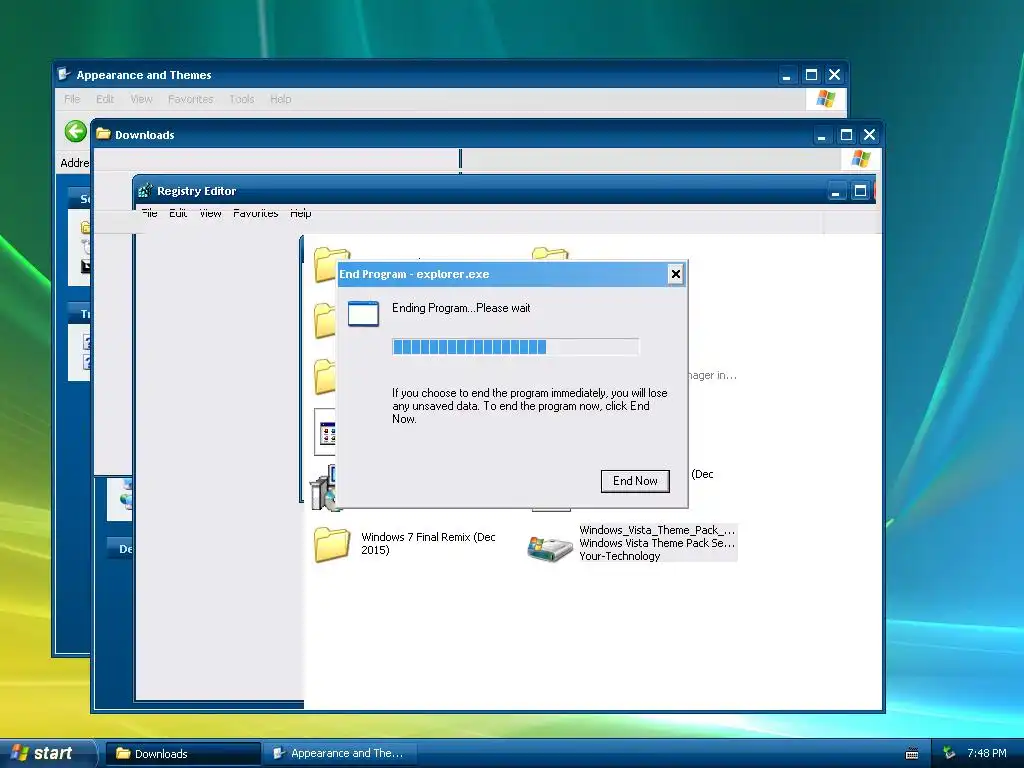Open Registry Editor View menu
1024x768 pixels.
210,213
